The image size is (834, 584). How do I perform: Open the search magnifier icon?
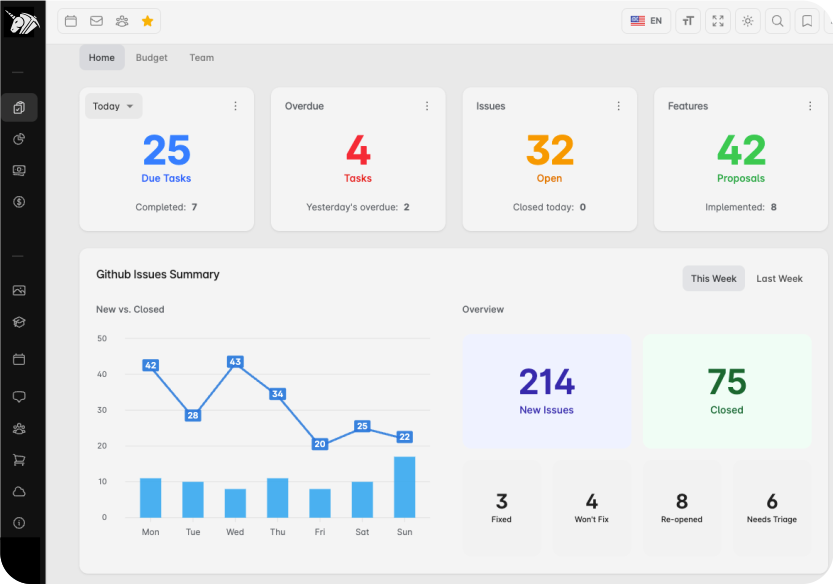777,21
